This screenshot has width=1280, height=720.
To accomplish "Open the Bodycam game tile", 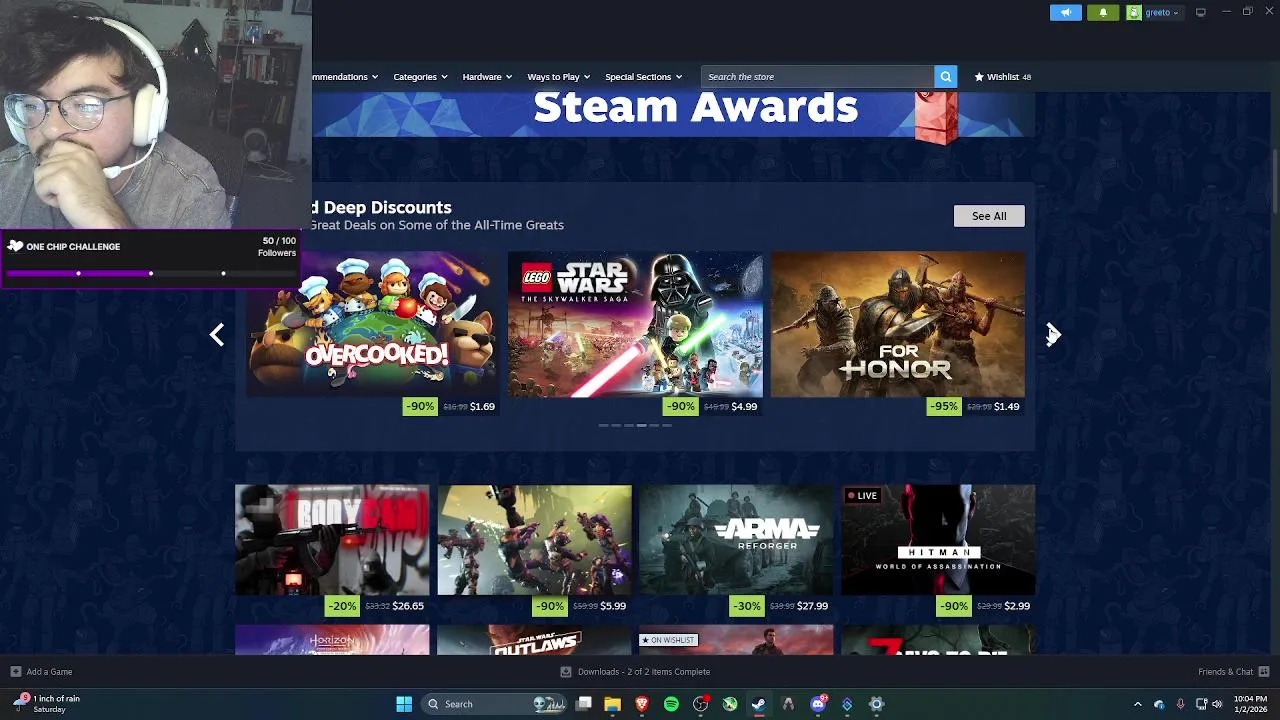I will click(x=332, y=540).
